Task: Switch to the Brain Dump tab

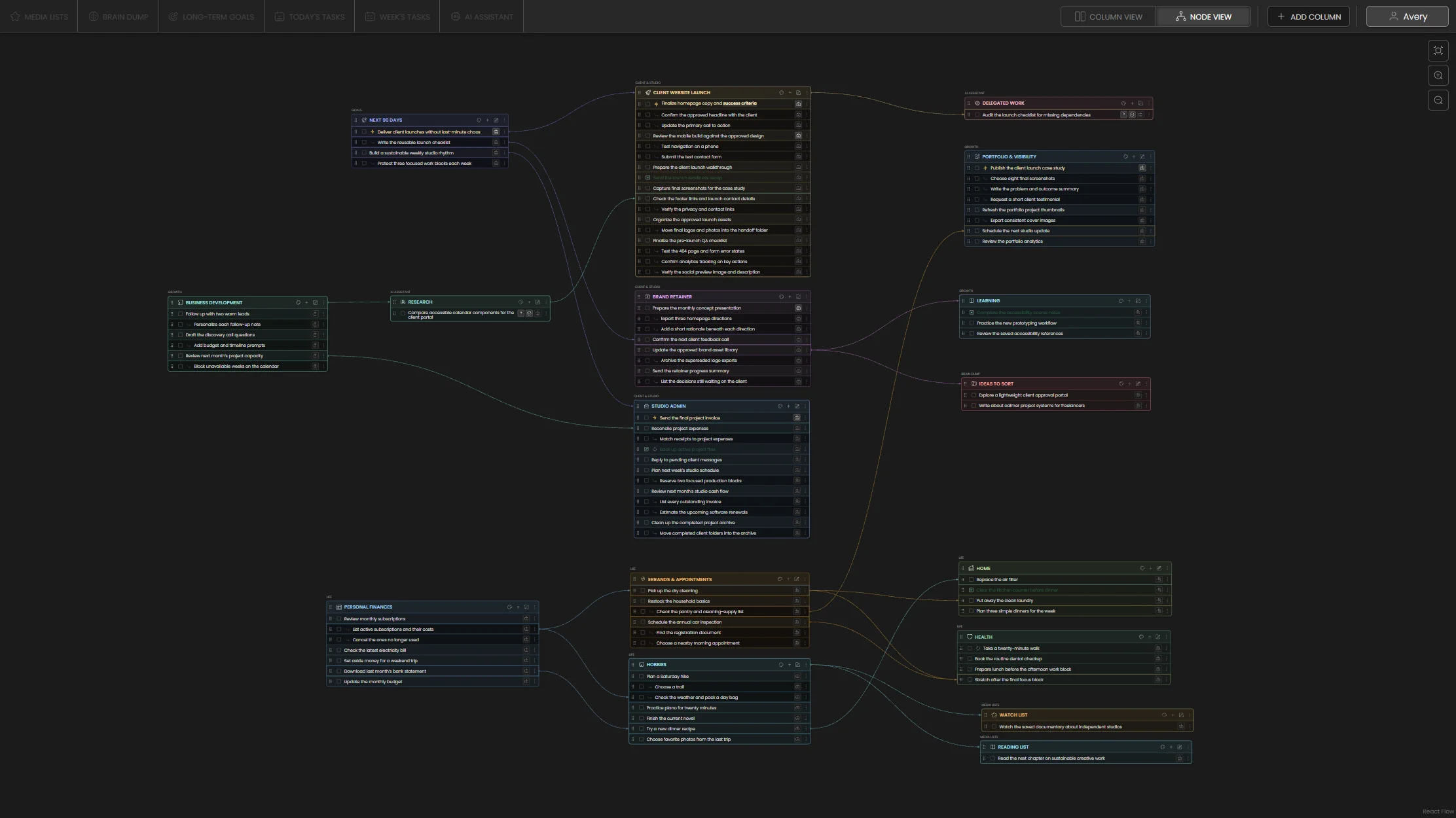Action: point(118,16)
